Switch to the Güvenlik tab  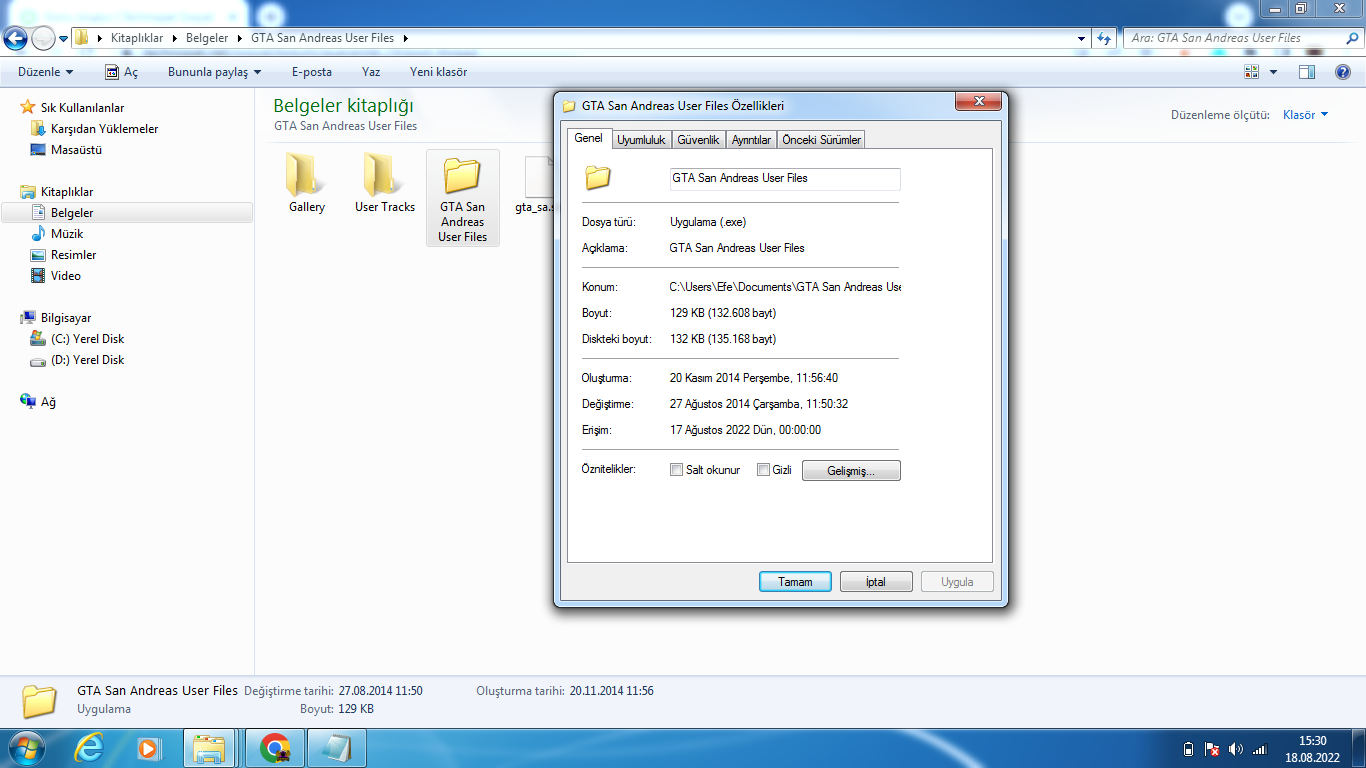coord(698,140)
